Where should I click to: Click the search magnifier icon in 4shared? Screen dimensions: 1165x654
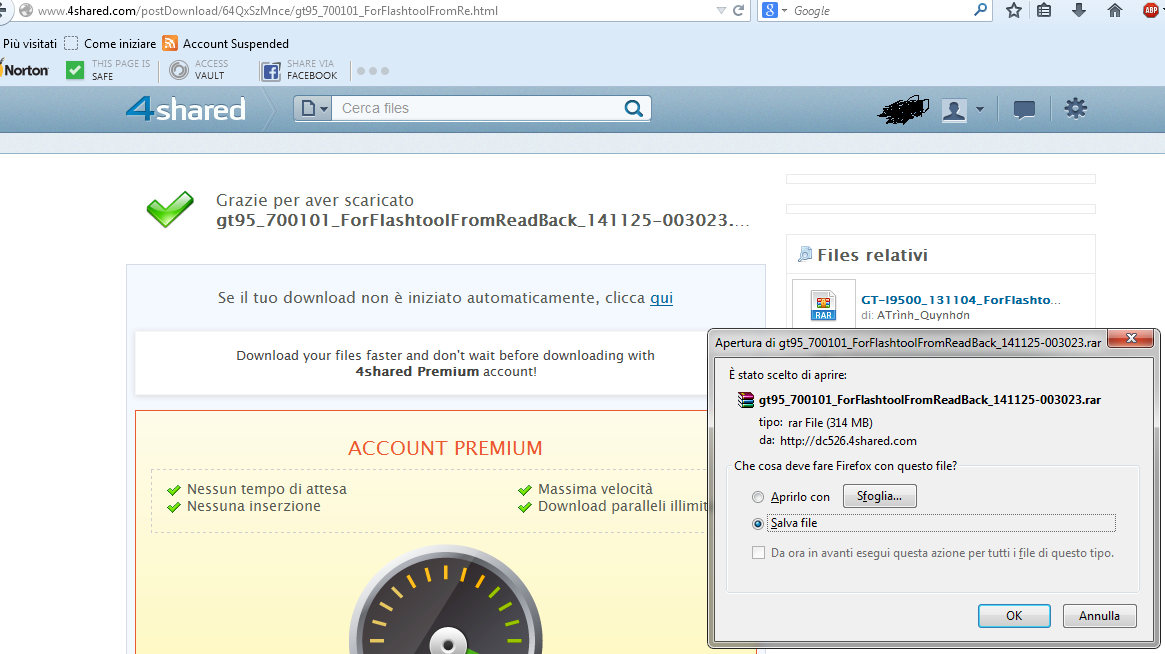pyautogui.click(x=633, y=109)
